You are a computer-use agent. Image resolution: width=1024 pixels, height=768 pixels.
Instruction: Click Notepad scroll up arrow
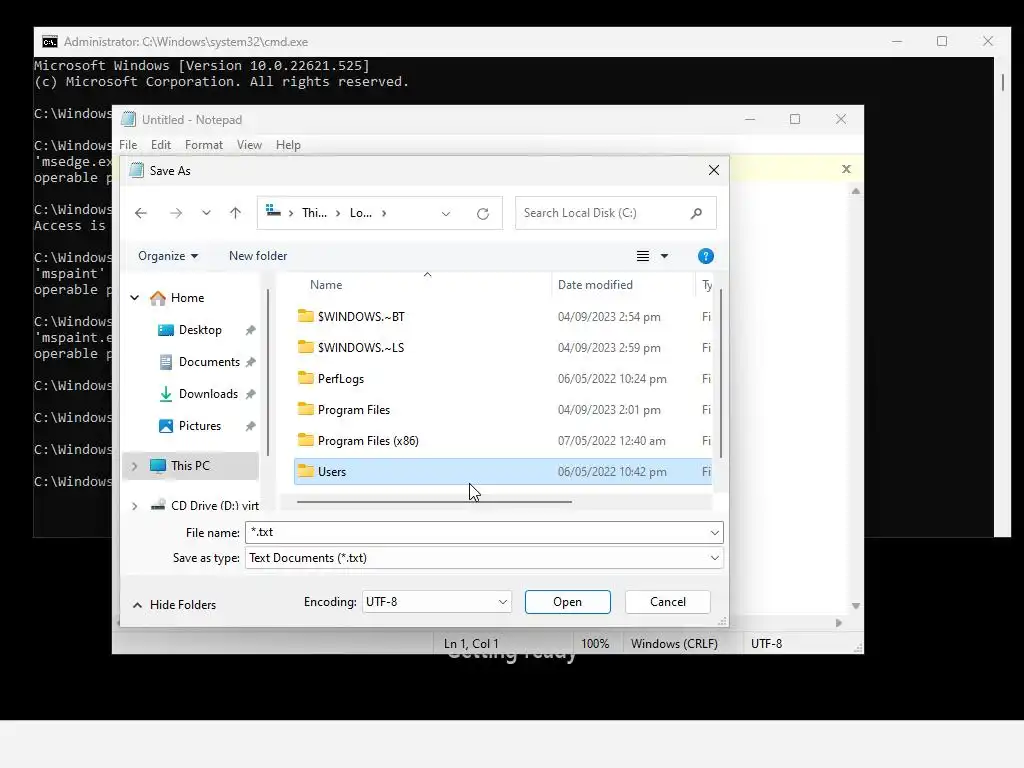[x=856, y=191]
